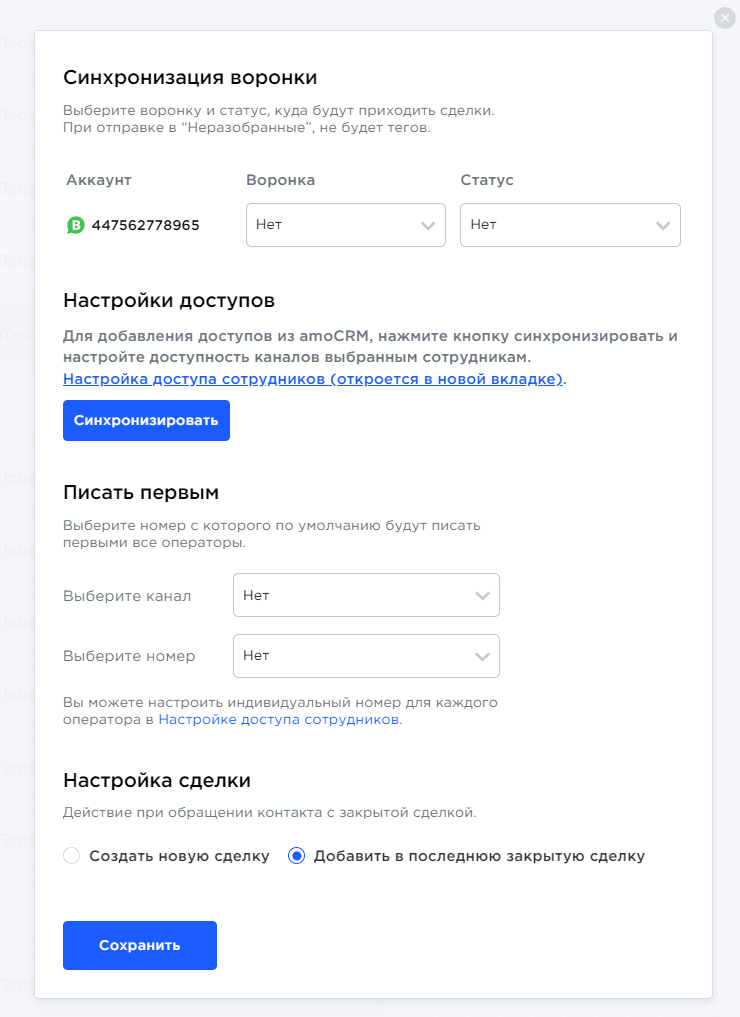Close the settings dialog with the X icon

coord(724,18)
